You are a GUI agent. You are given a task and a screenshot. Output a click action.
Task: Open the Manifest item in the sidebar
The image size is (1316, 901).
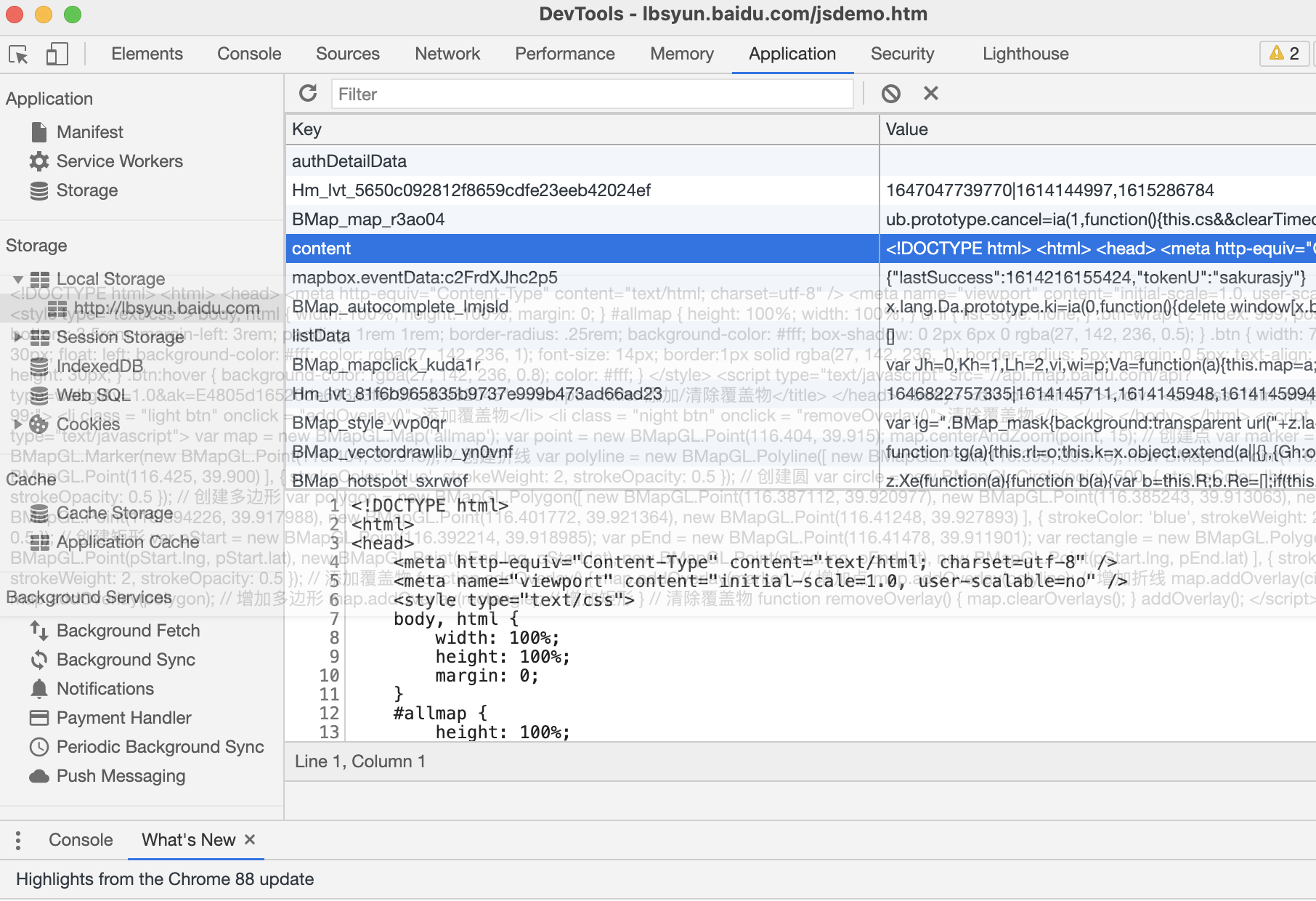coord(90,132)
